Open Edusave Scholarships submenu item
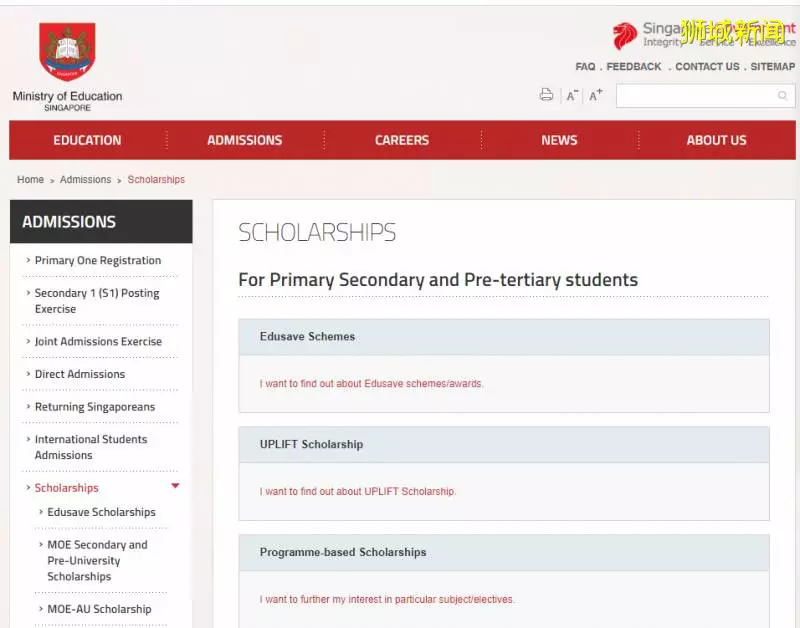 [x=102, y=512]
